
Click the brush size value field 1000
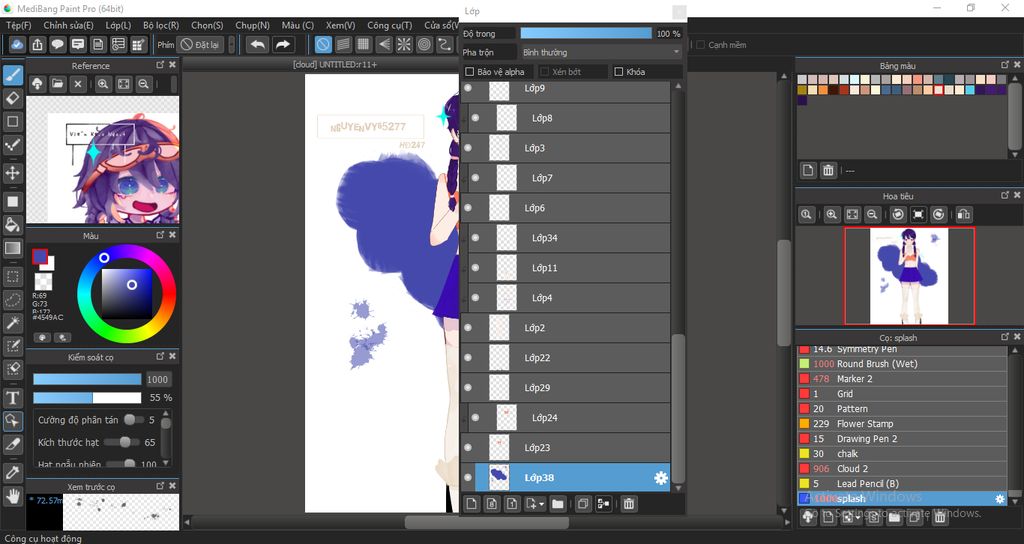click(x=157, y=379)
